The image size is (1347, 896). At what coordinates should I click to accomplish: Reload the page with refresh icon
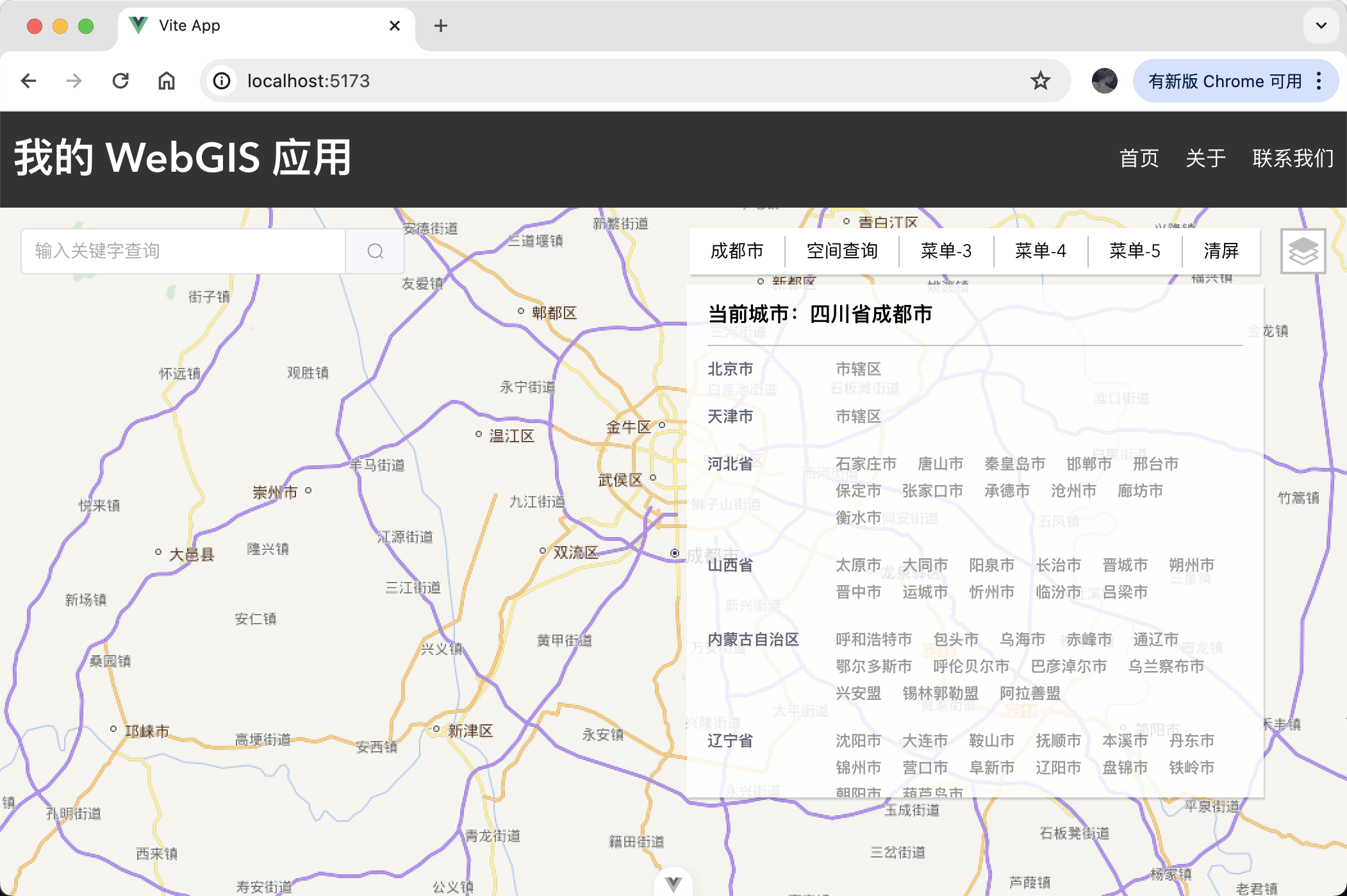pyautogui.click(x=120, y=81)
